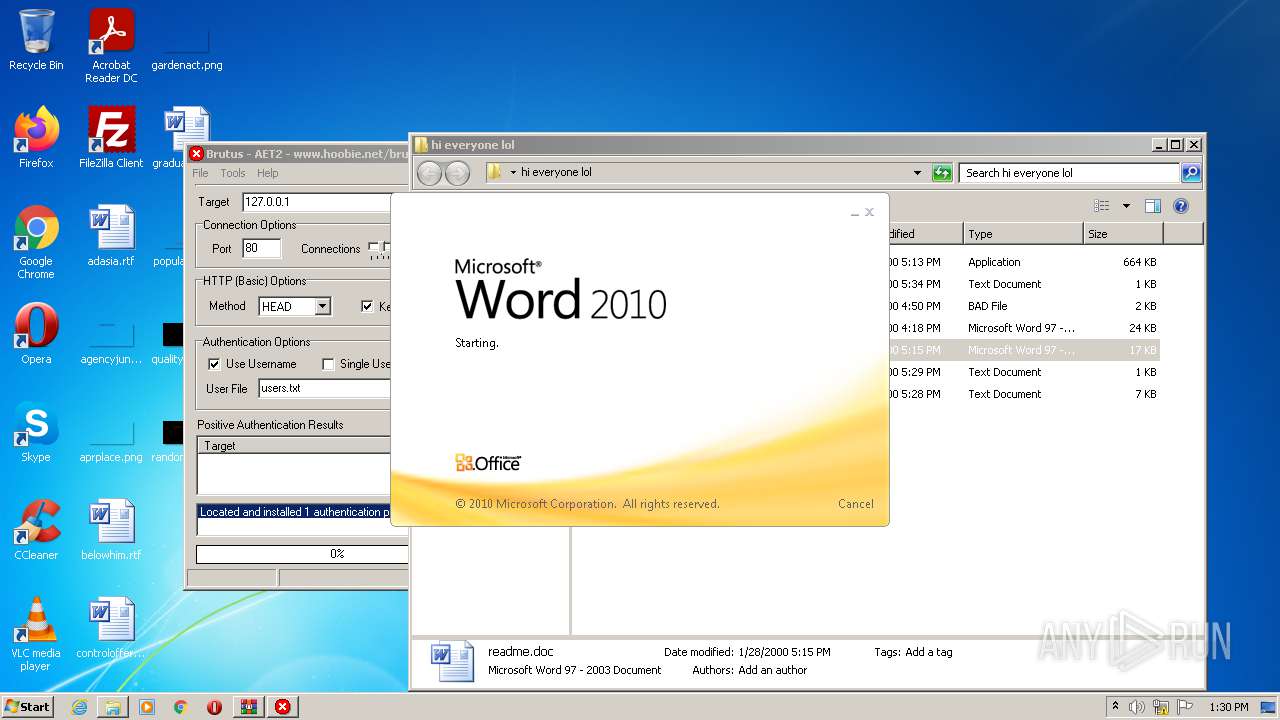Screen dimensions: 1280x720
Task: Change the view with Explorer views icon
Action: coord(1101,206)
